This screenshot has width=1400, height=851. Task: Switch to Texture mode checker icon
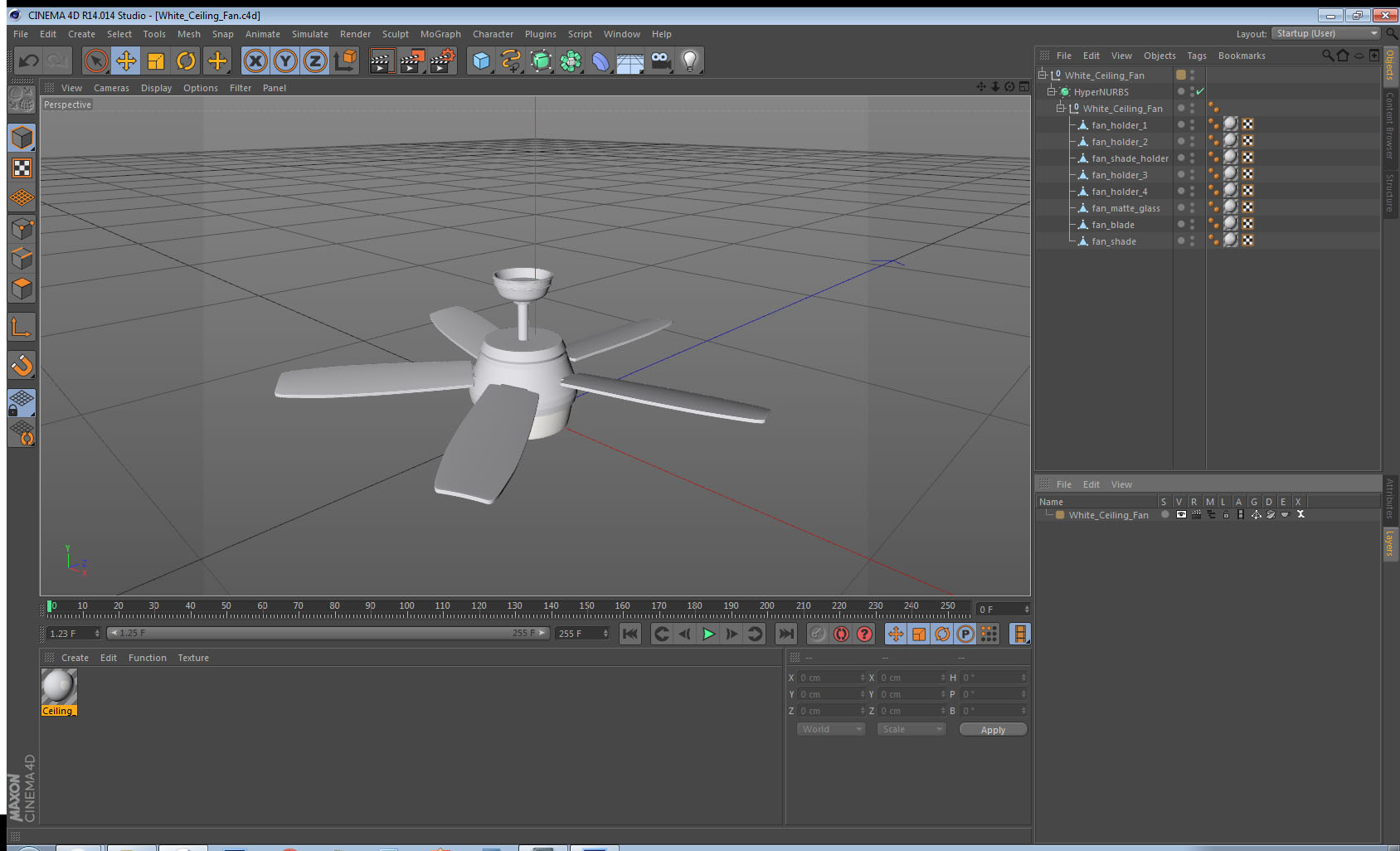pos(22,168)
